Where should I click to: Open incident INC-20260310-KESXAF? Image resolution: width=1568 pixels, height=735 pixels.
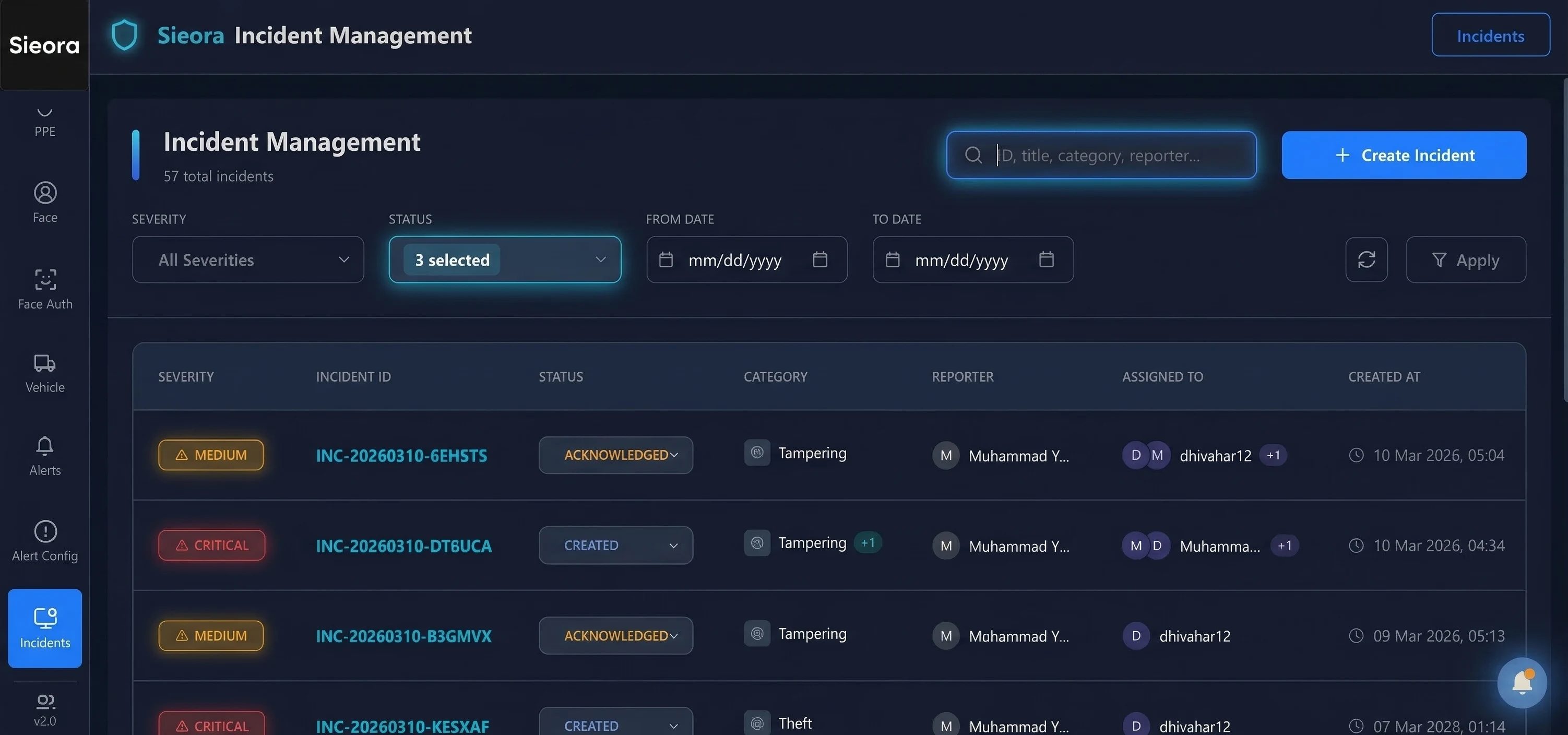(x=402, y=726)
